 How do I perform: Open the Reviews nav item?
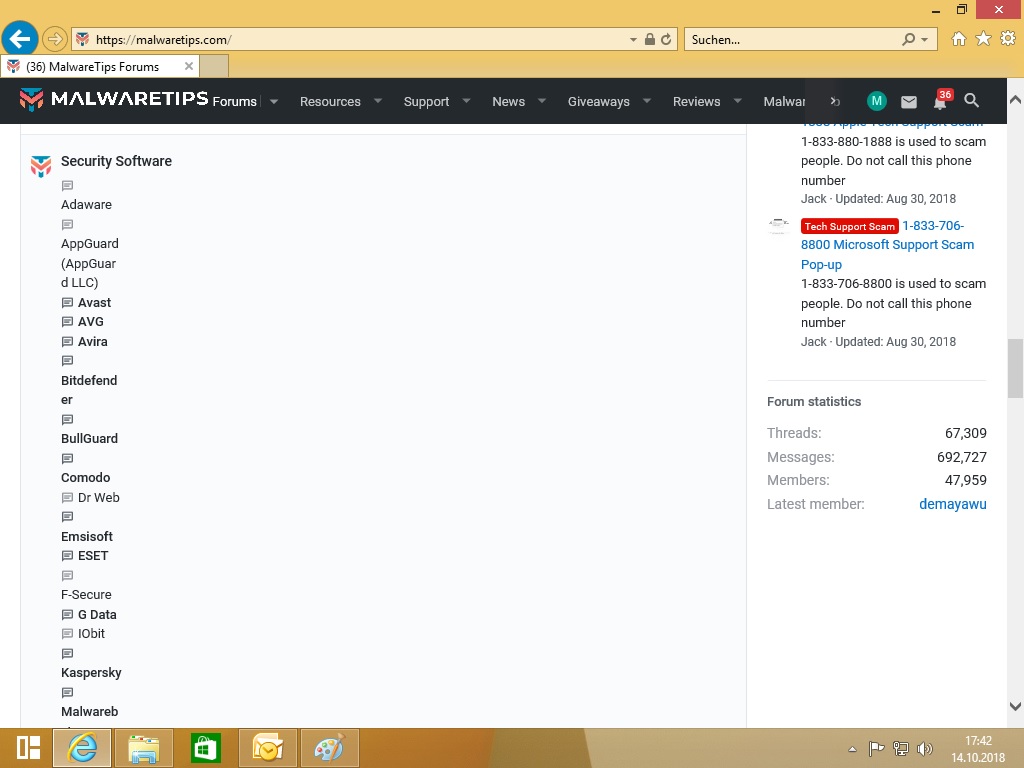(696, 101)
